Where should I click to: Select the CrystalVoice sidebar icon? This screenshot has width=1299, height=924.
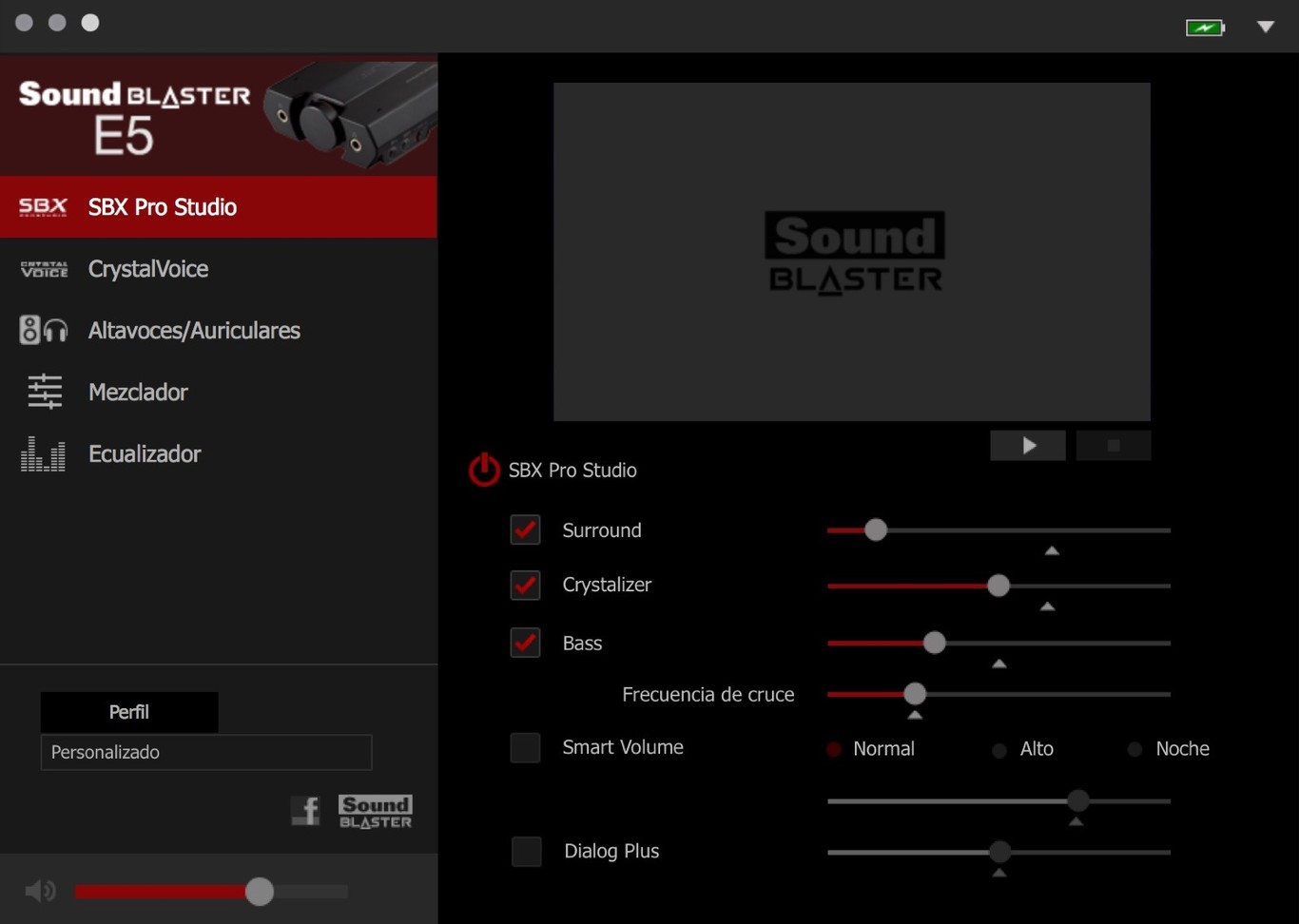pyautogui.click(x=43, y=269)
